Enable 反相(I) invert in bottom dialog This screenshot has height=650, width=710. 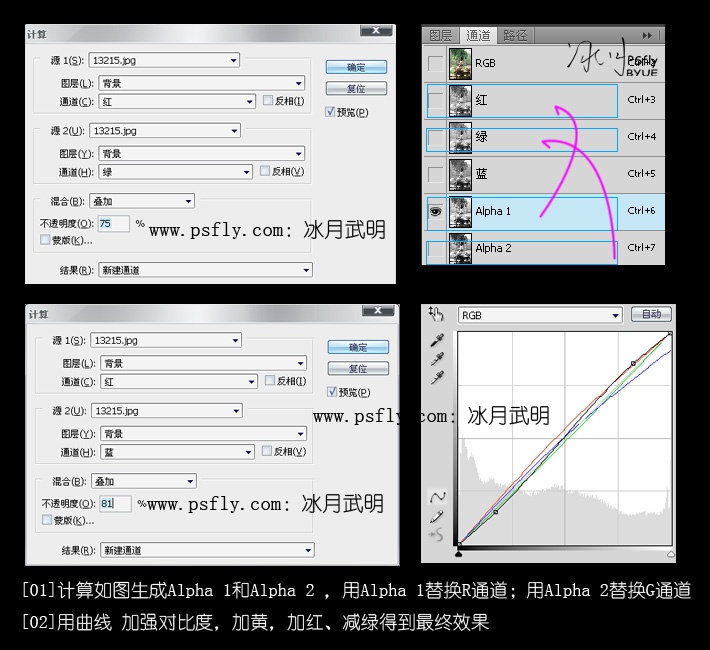tap(270, 380)
